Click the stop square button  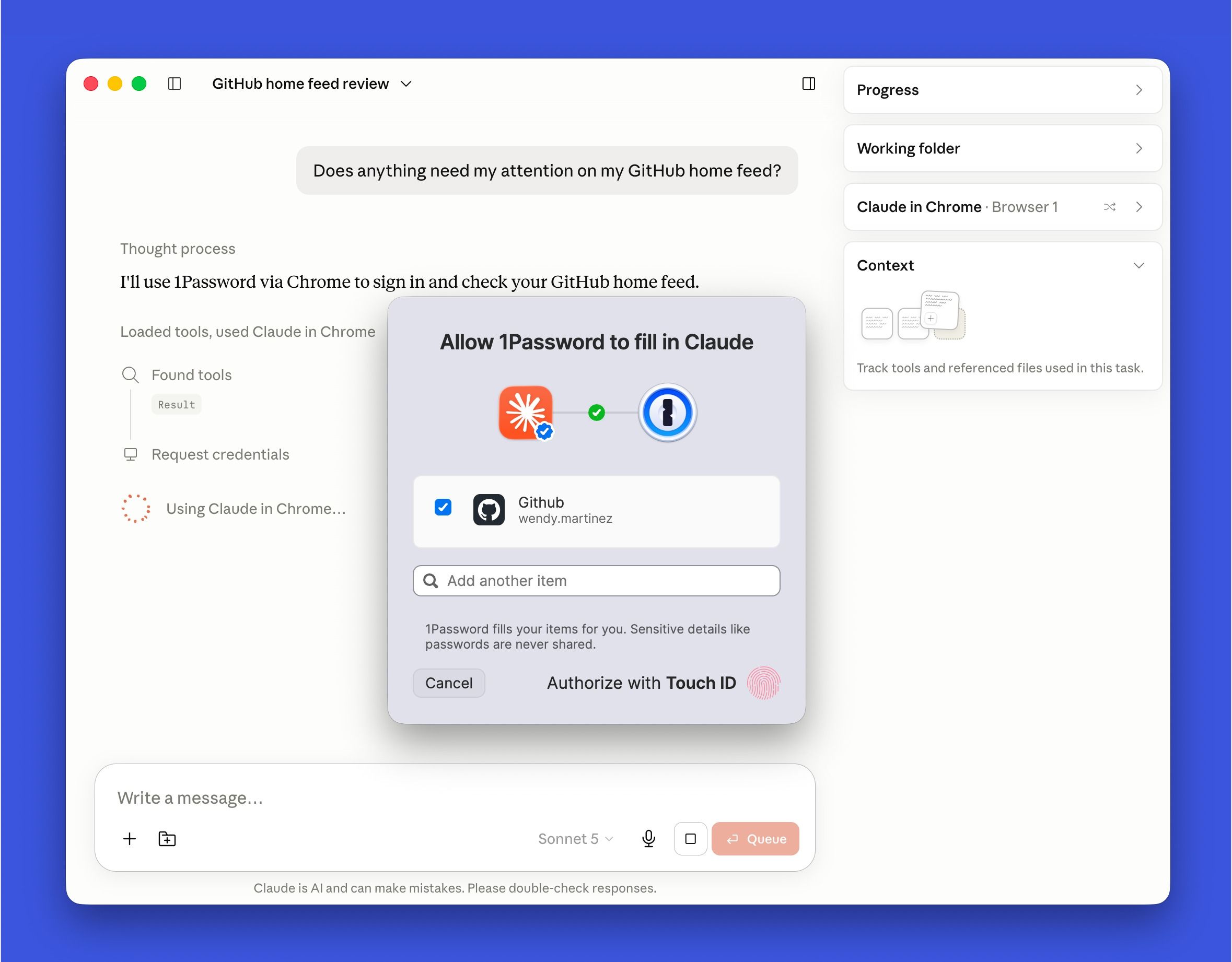[691, 839]
